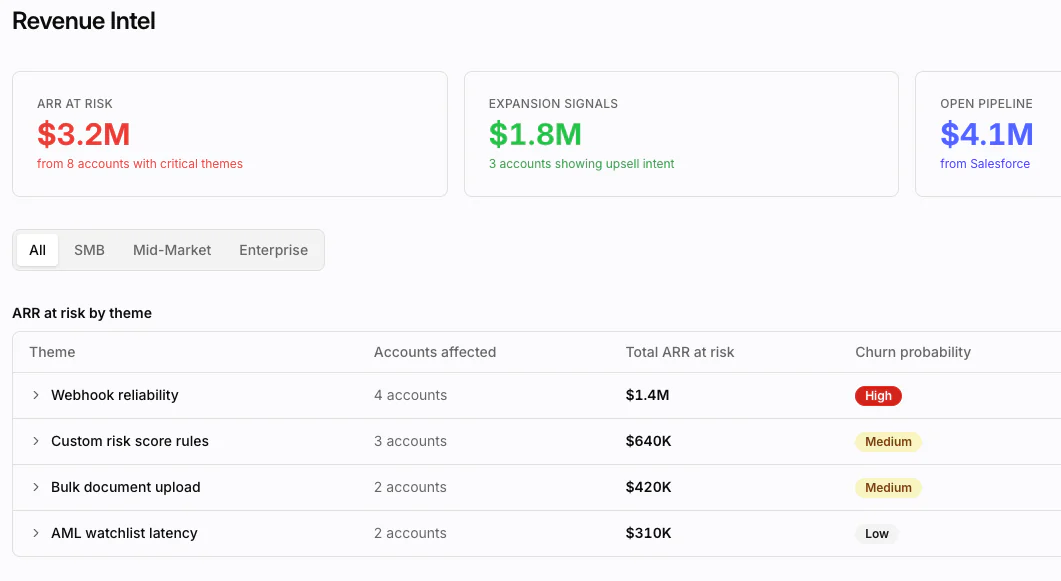This screenshot has height=581, width=1061.
Task: Select the Webhook reliability theme name
Action: click(x=115, y=395)
